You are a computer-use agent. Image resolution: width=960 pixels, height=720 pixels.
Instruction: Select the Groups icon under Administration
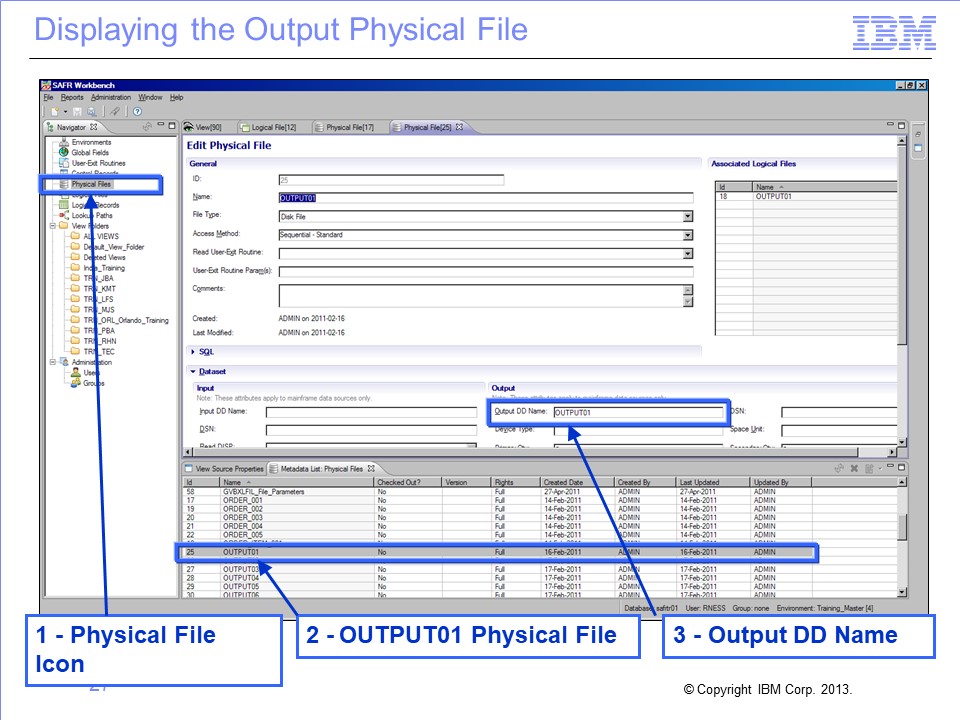tap(76, 383)
